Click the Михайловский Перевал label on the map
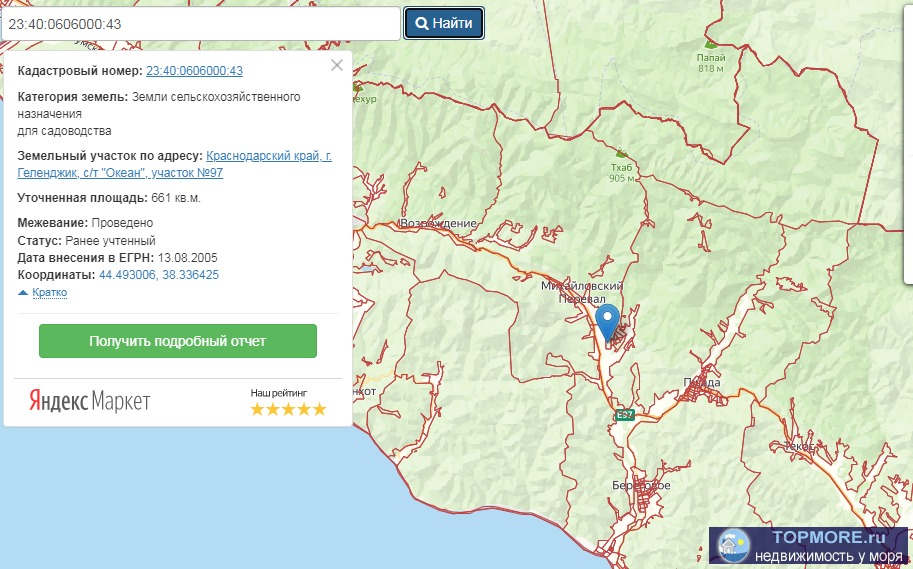Image resolution: width=913 pixels, height=569 pixels. coord(582,292)
